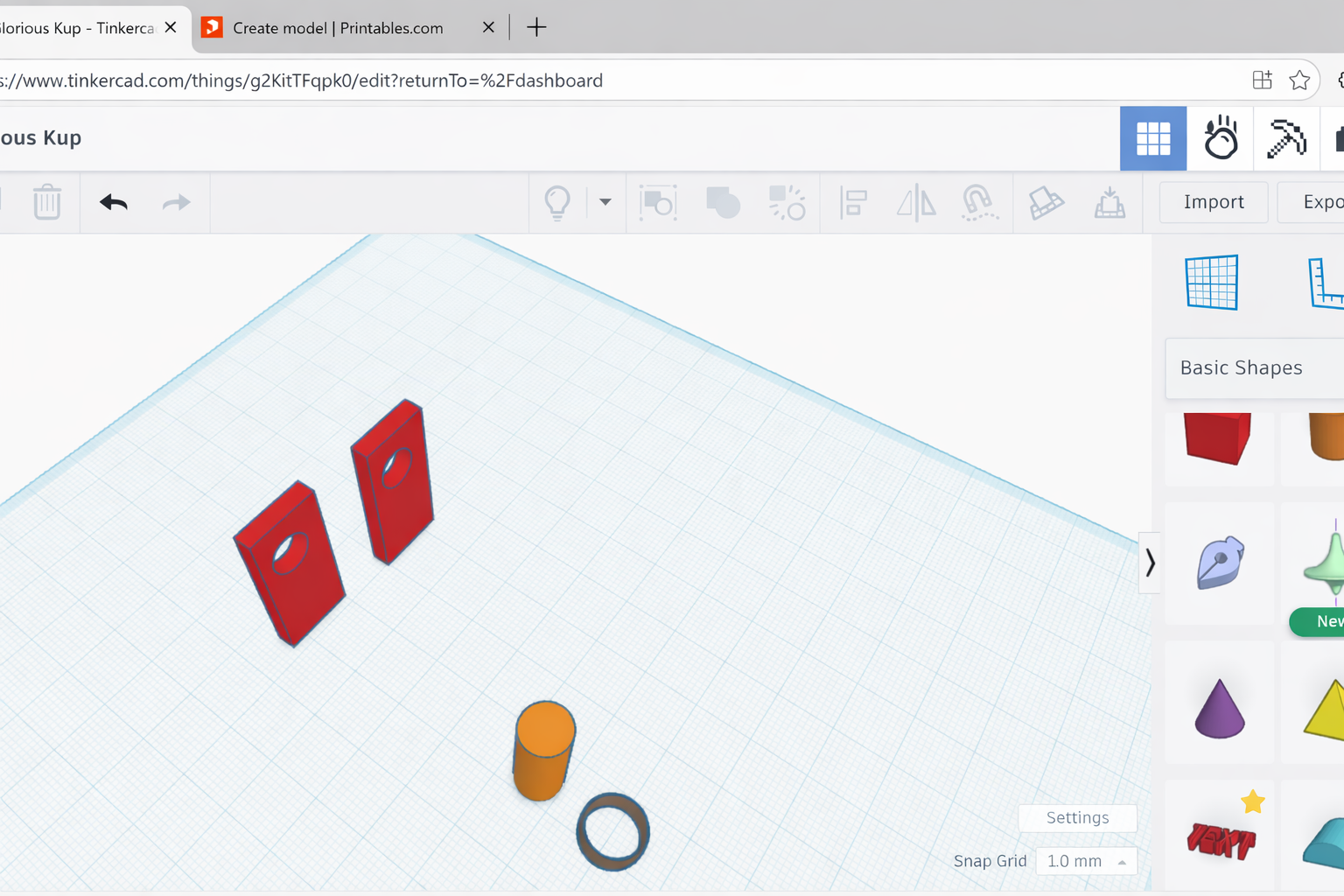The image size is (1344, 896).
Task: Click the Group shapes icon
Action: click(x=658, y=202)
